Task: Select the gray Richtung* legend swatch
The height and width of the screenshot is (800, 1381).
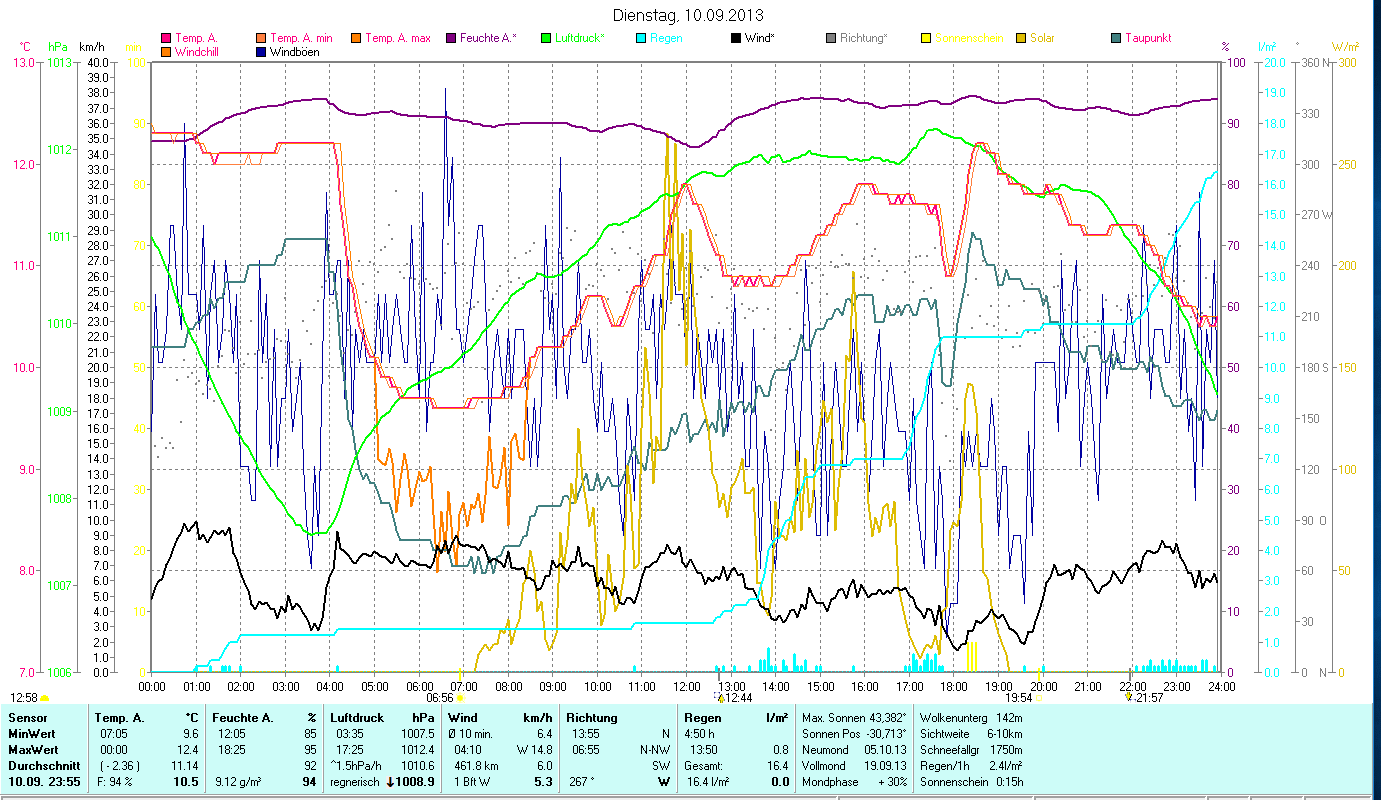Action: pyautogui.click(x=830, y=38)
